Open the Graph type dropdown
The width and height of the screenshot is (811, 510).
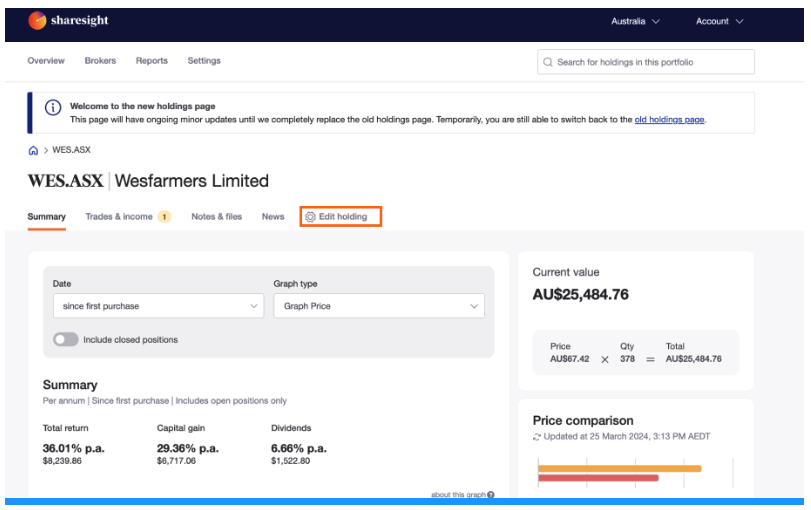click(379, 306)
